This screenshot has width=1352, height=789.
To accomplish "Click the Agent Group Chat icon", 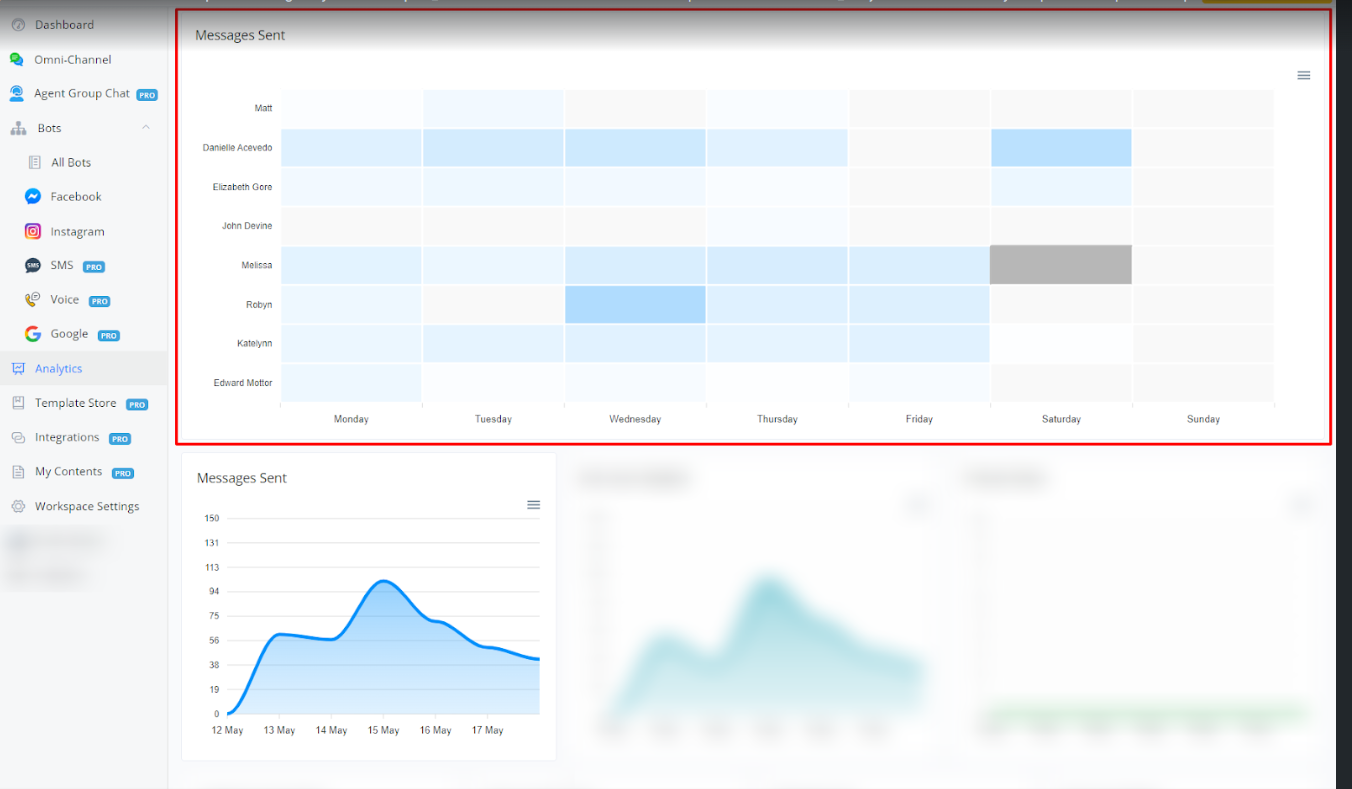I will click(17, 94).
